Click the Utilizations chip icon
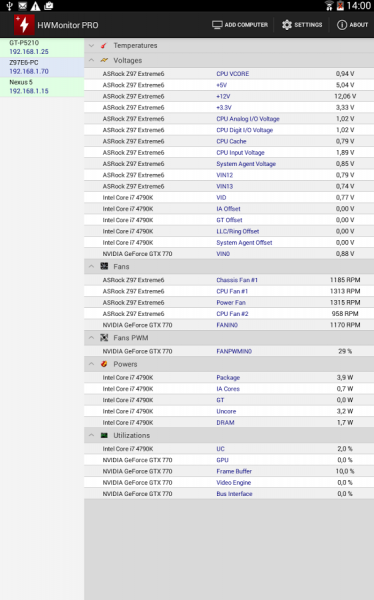Image resolution: width=374 pixels, height=600 pixels. [x=104, y=435]
